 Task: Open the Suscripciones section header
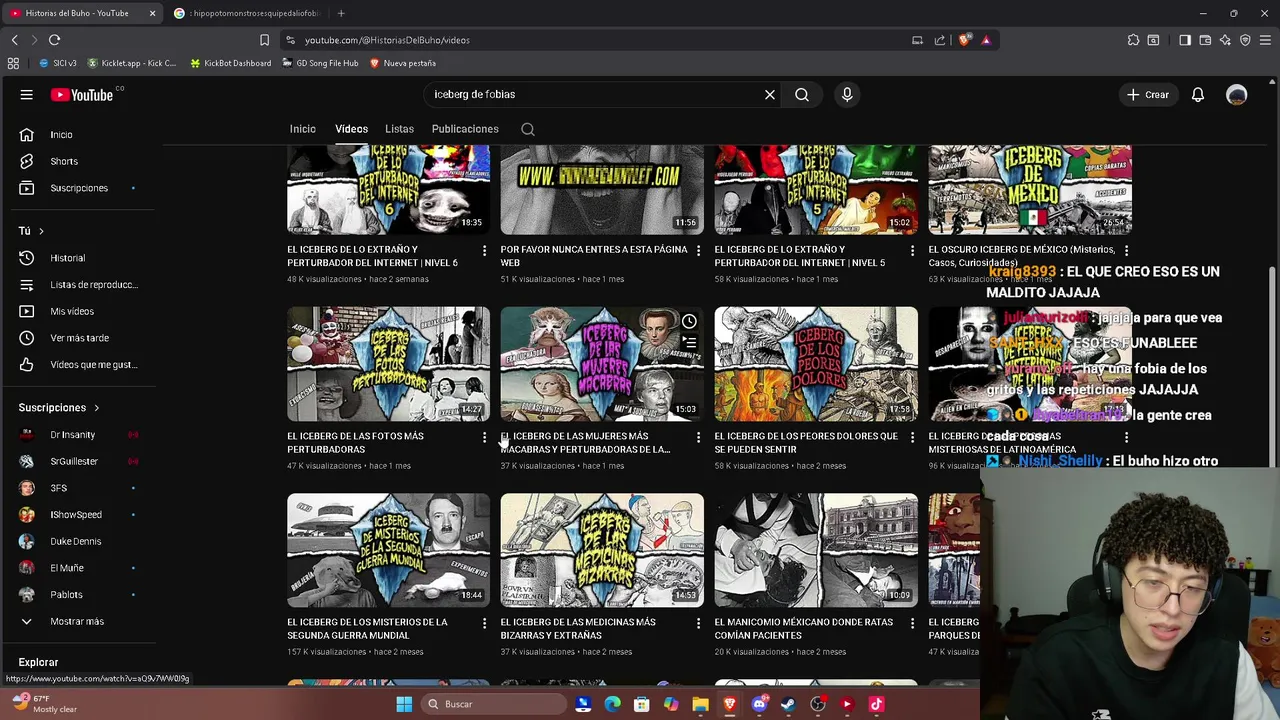click(x=58, y=408)
